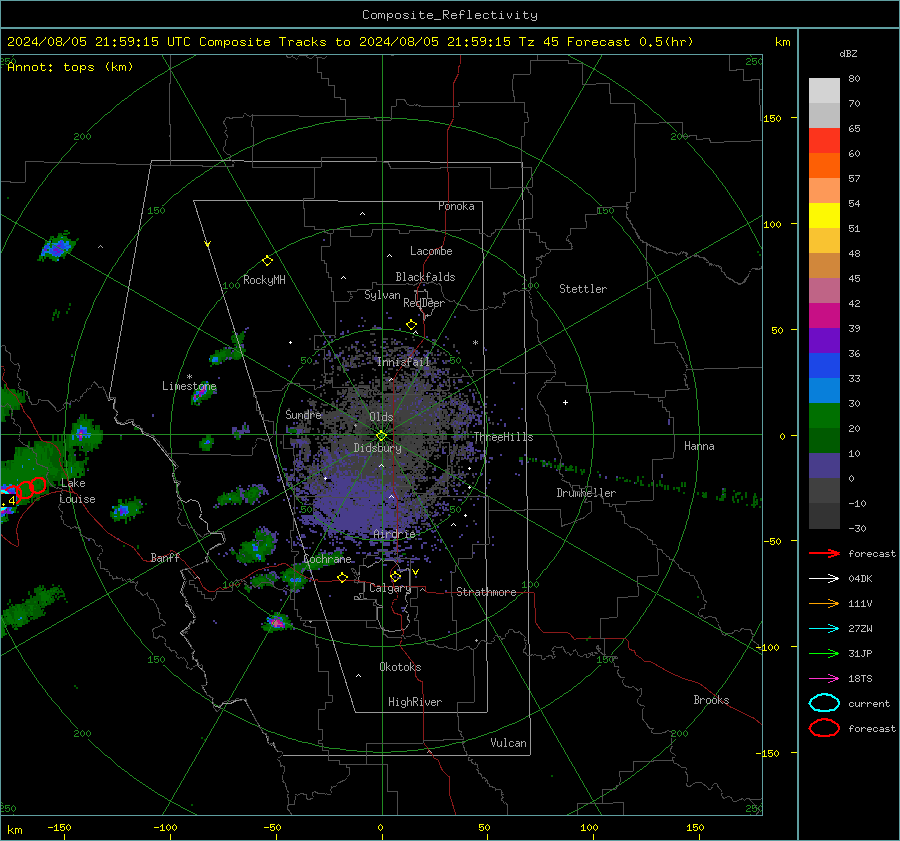This screenshot has height=841, width=900.
Task: Click the red forecast arrow legend icon
Action: (824, 553)
